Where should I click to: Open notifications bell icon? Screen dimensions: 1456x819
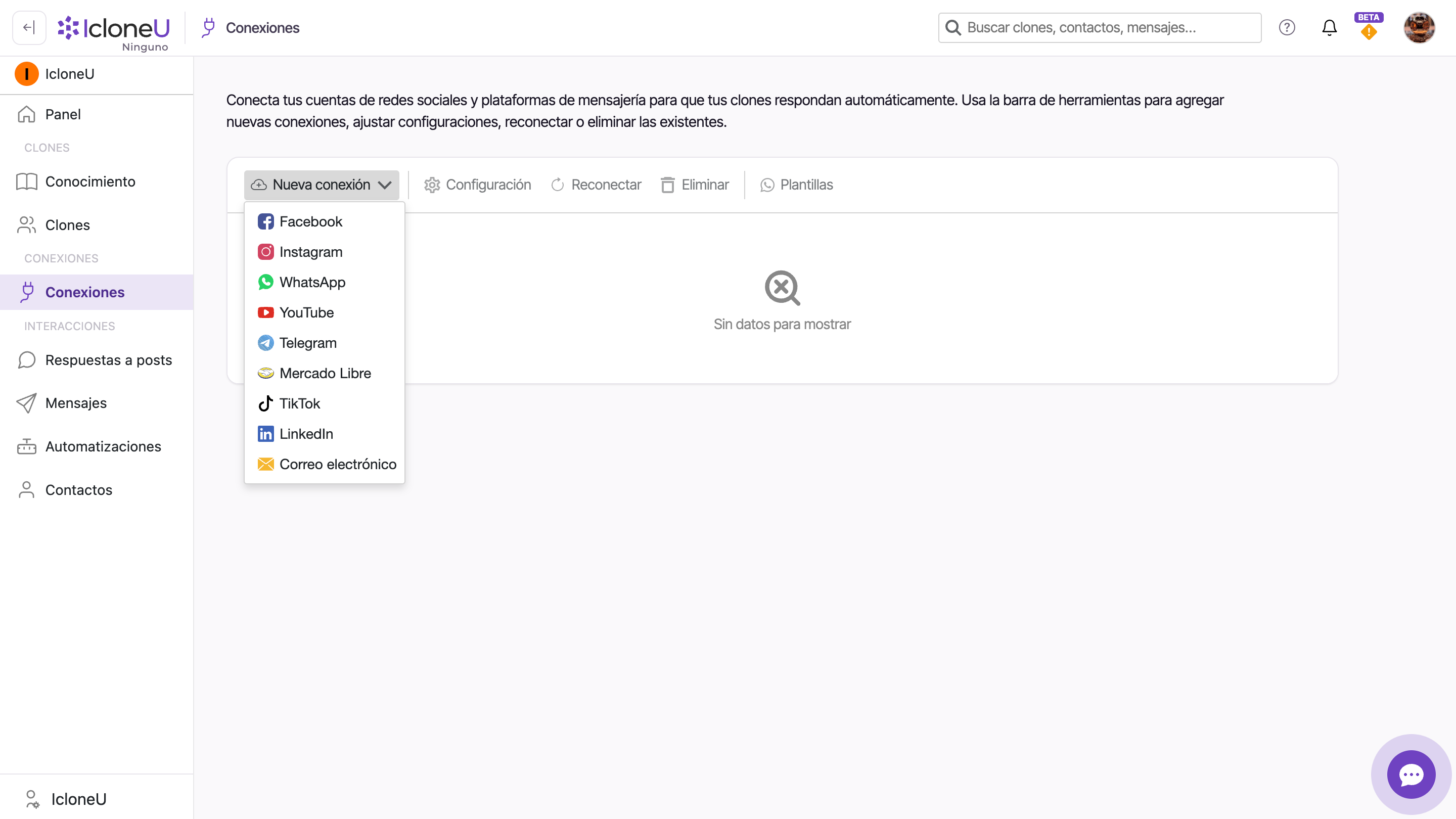point(1330,28)
